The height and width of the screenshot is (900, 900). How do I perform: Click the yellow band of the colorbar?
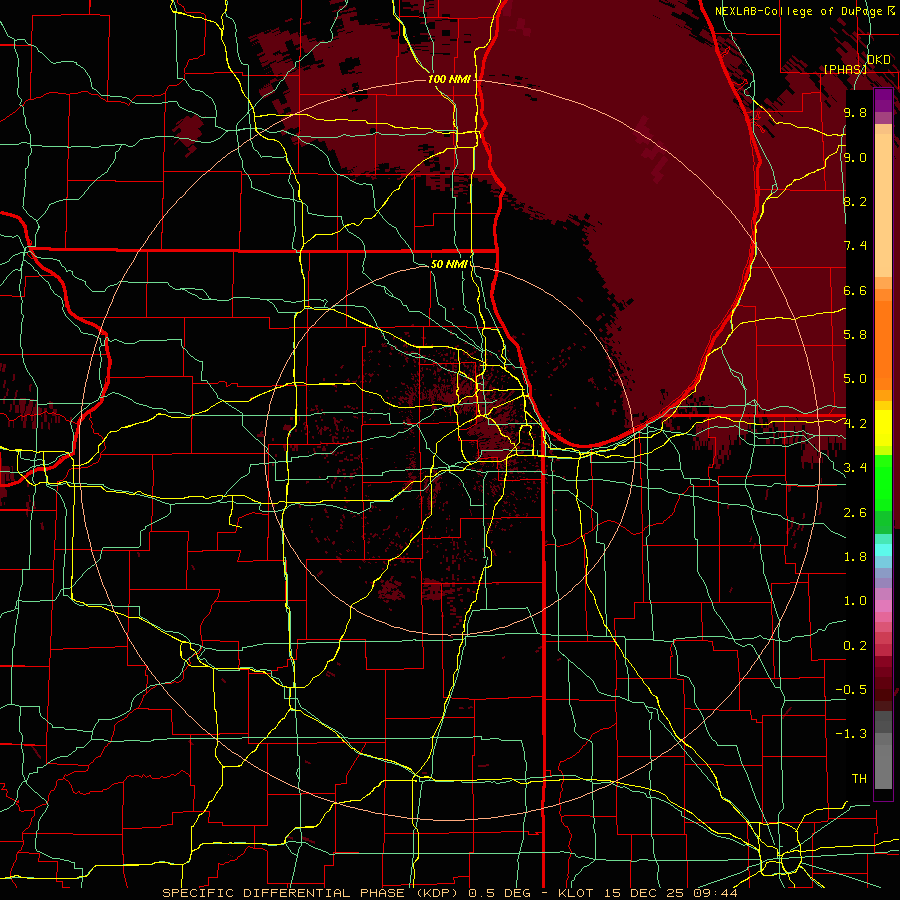883,428
